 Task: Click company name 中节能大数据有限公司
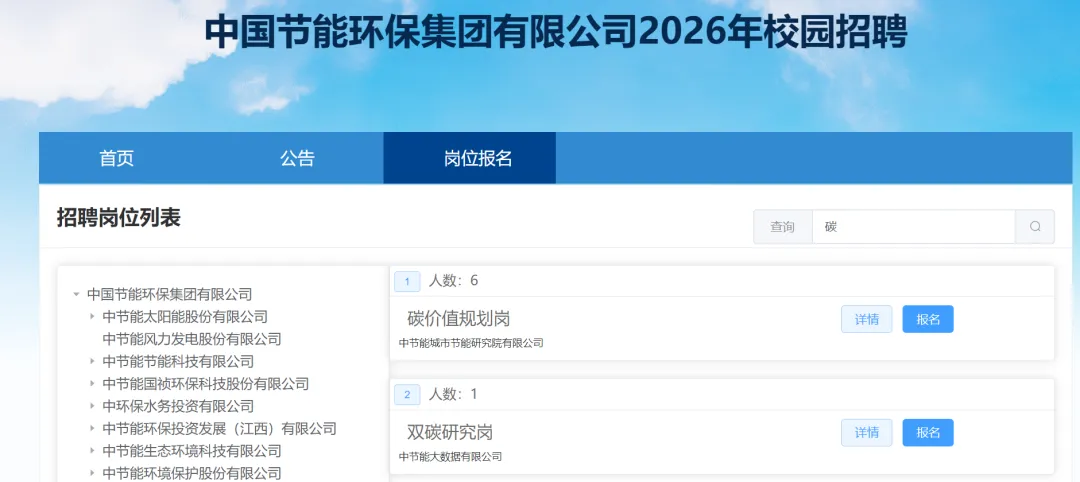click(450, 457)
